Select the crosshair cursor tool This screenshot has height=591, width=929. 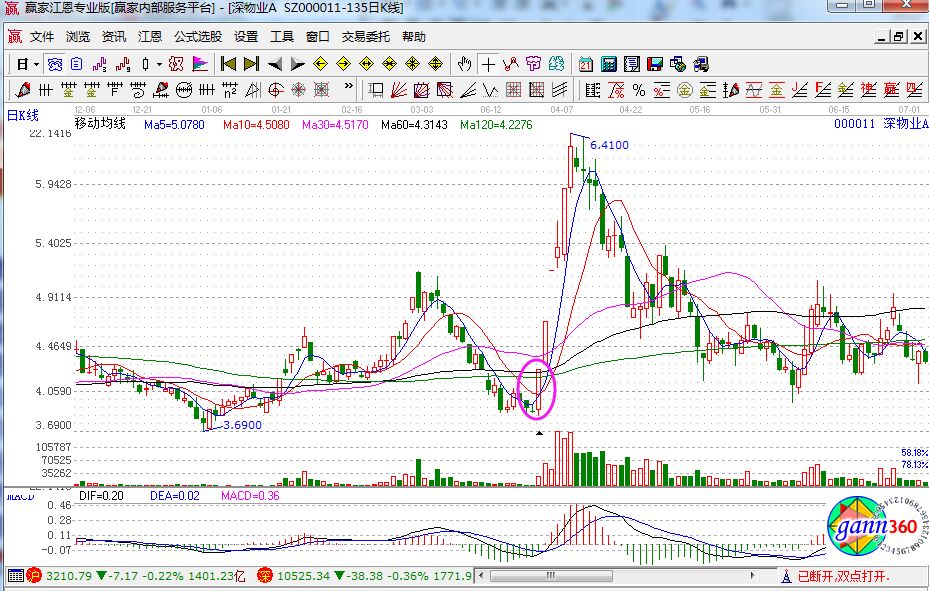pyautogui.click(x=488, y=64)
